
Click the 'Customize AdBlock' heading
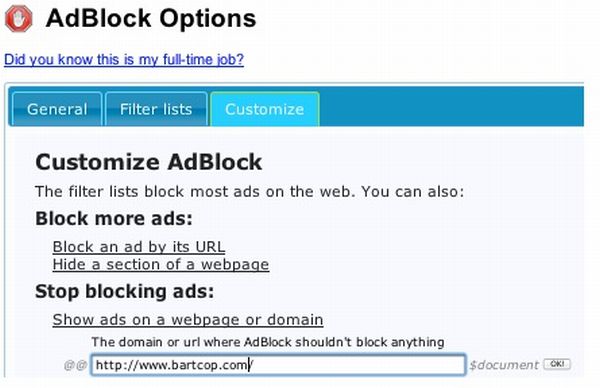point(148,162)
